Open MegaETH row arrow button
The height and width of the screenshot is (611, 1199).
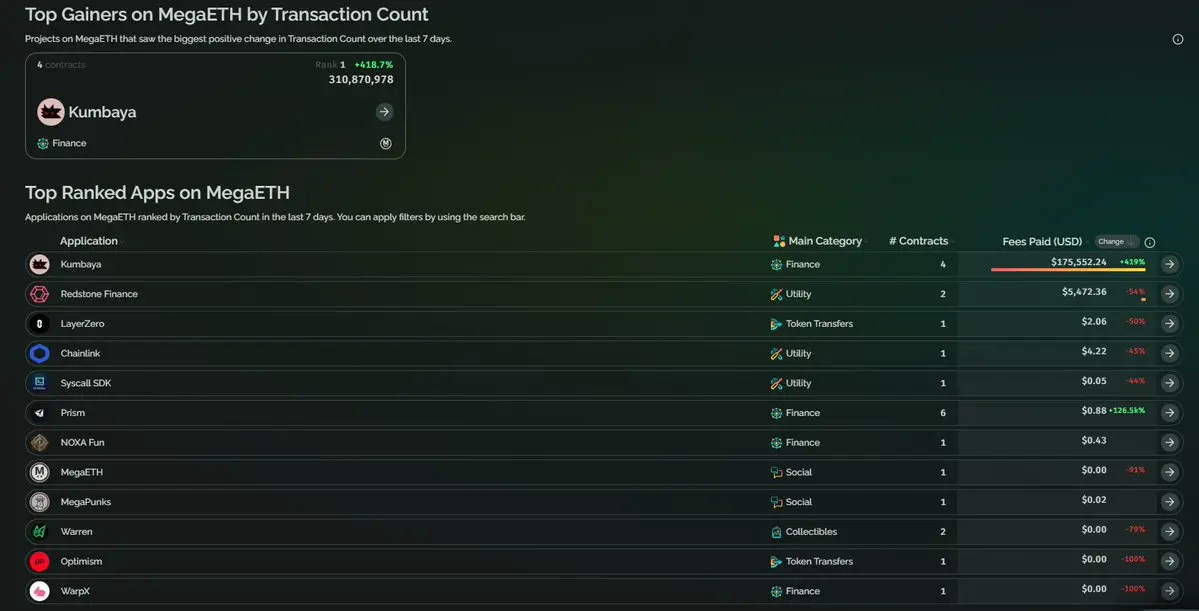click(1169, 473)
